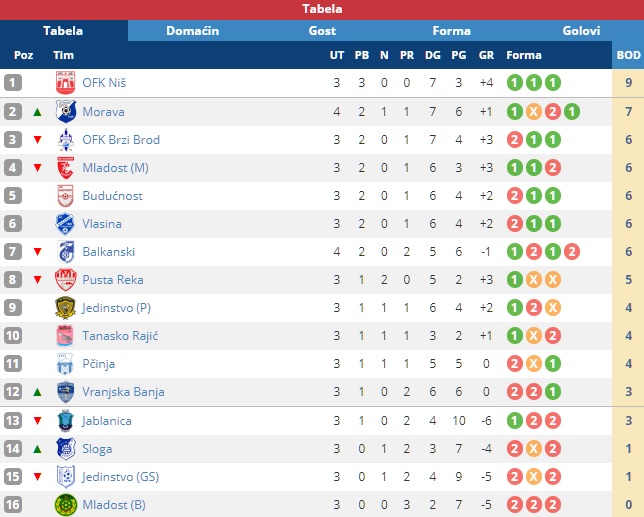
Task: Open the Jablanica team link
Action: click(x=107, y=421)
